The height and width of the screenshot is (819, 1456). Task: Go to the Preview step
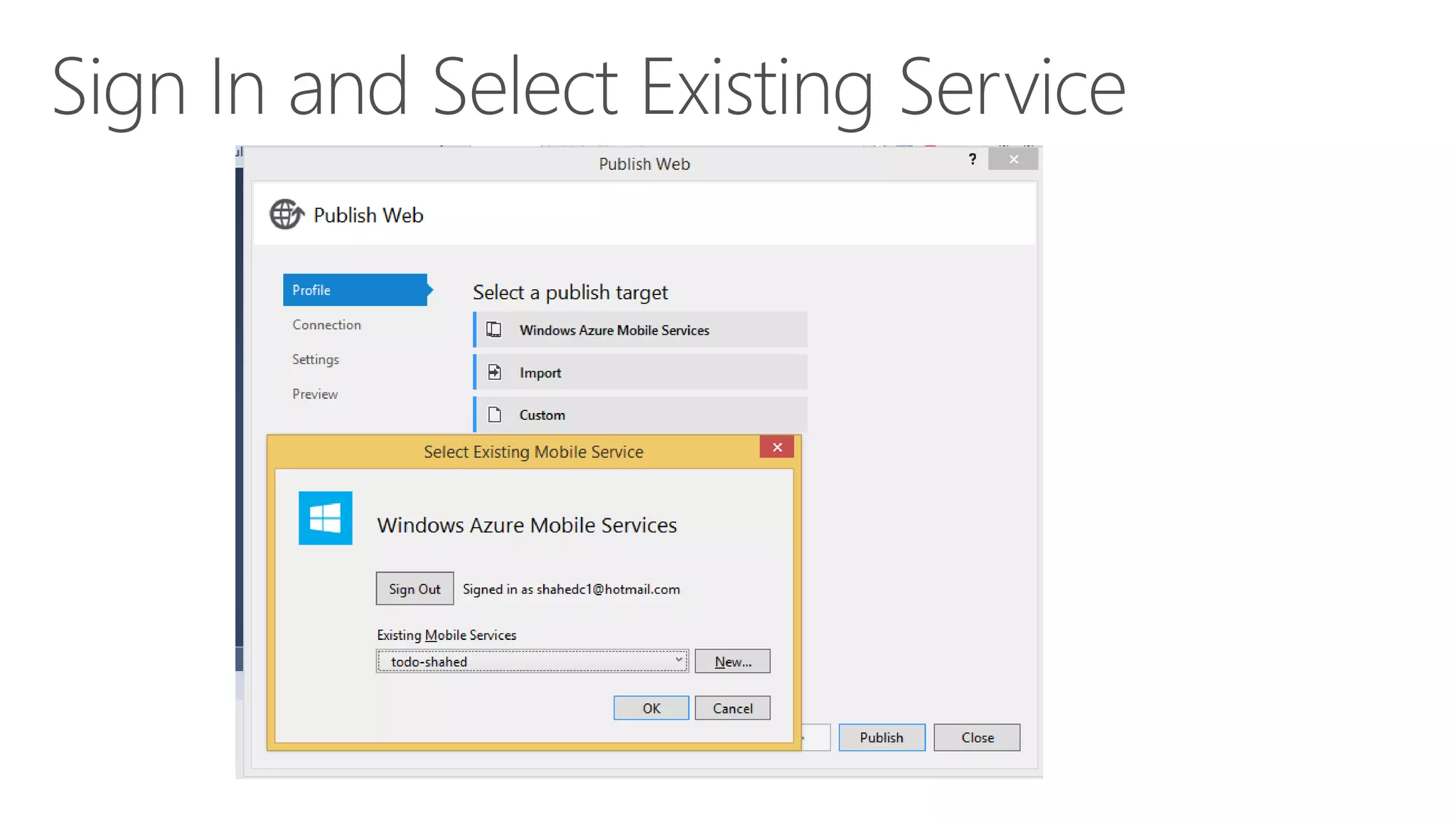315,395
